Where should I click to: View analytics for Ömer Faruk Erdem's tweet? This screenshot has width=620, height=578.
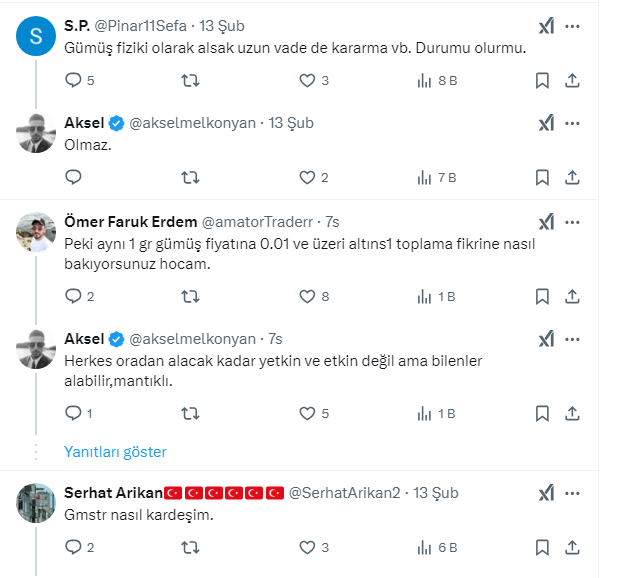click(424, 296)
